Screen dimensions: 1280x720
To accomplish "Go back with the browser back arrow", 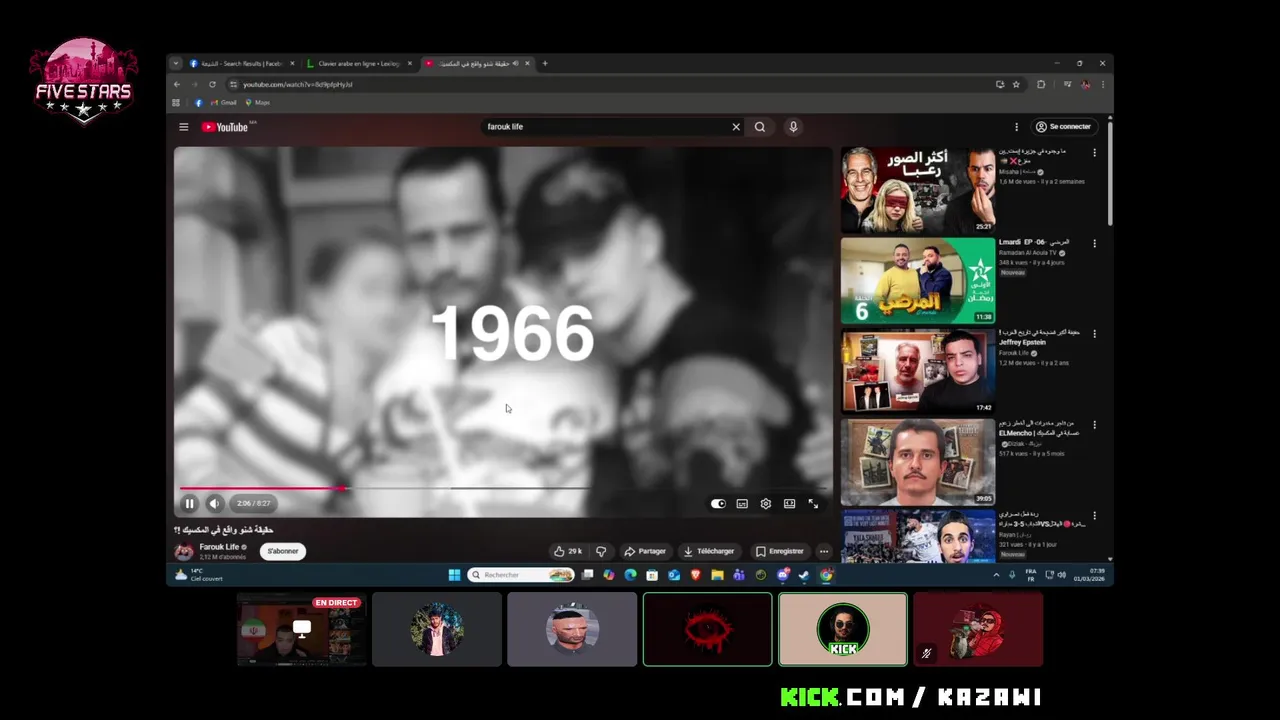I will pos(177,84).
